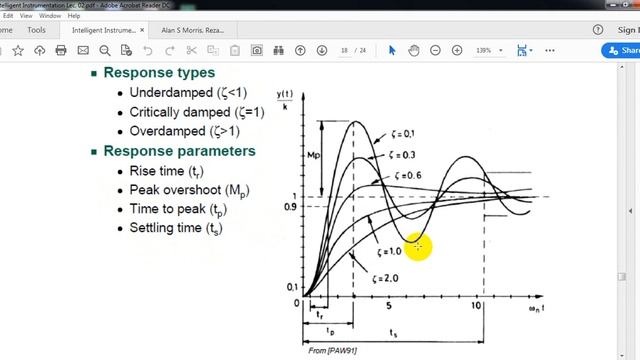Click the Sign In link
The image size is (640, 360).
[x=628, y=30]
